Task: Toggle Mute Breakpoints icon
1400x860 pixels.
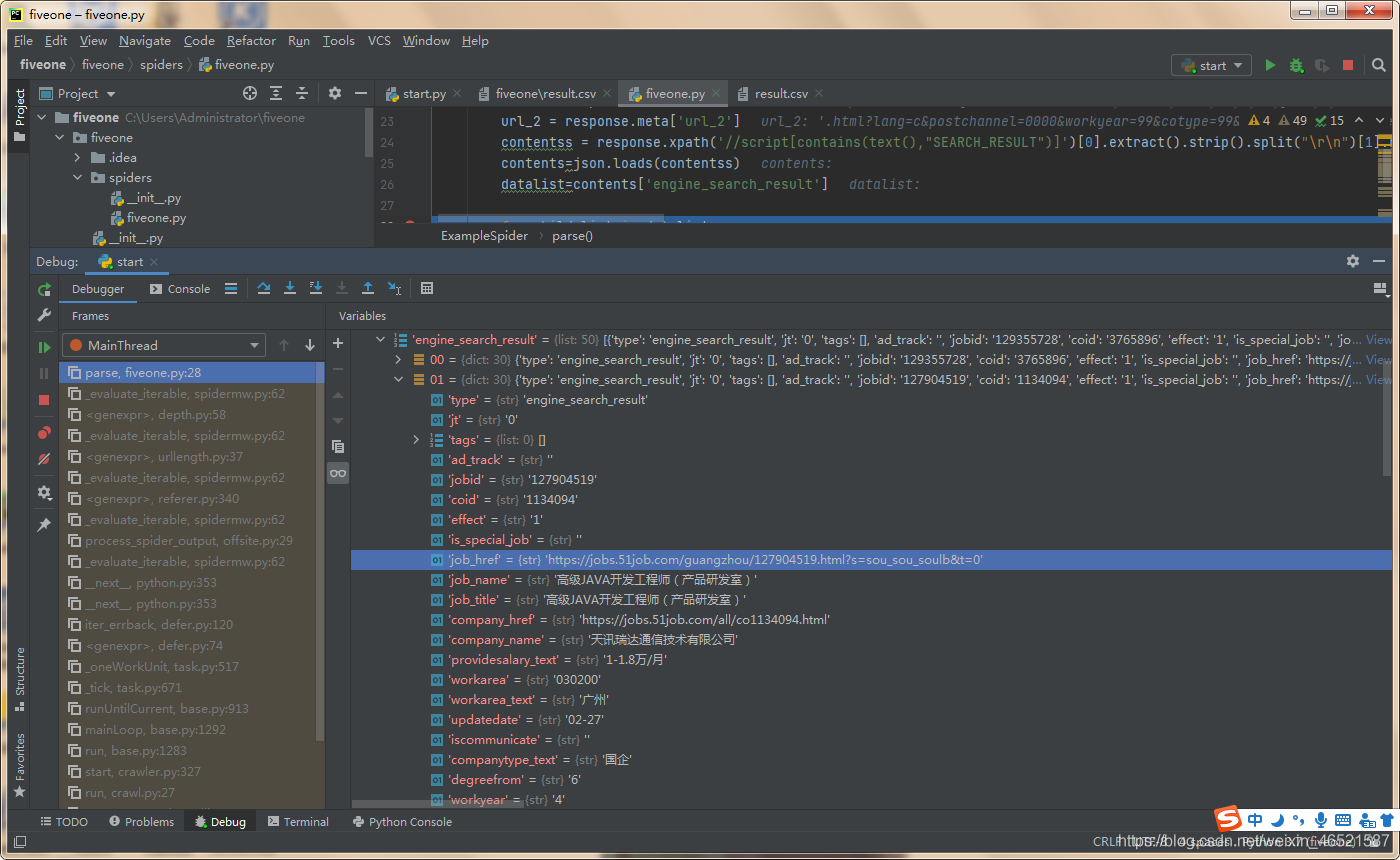Action: click(x=44, y=459)
